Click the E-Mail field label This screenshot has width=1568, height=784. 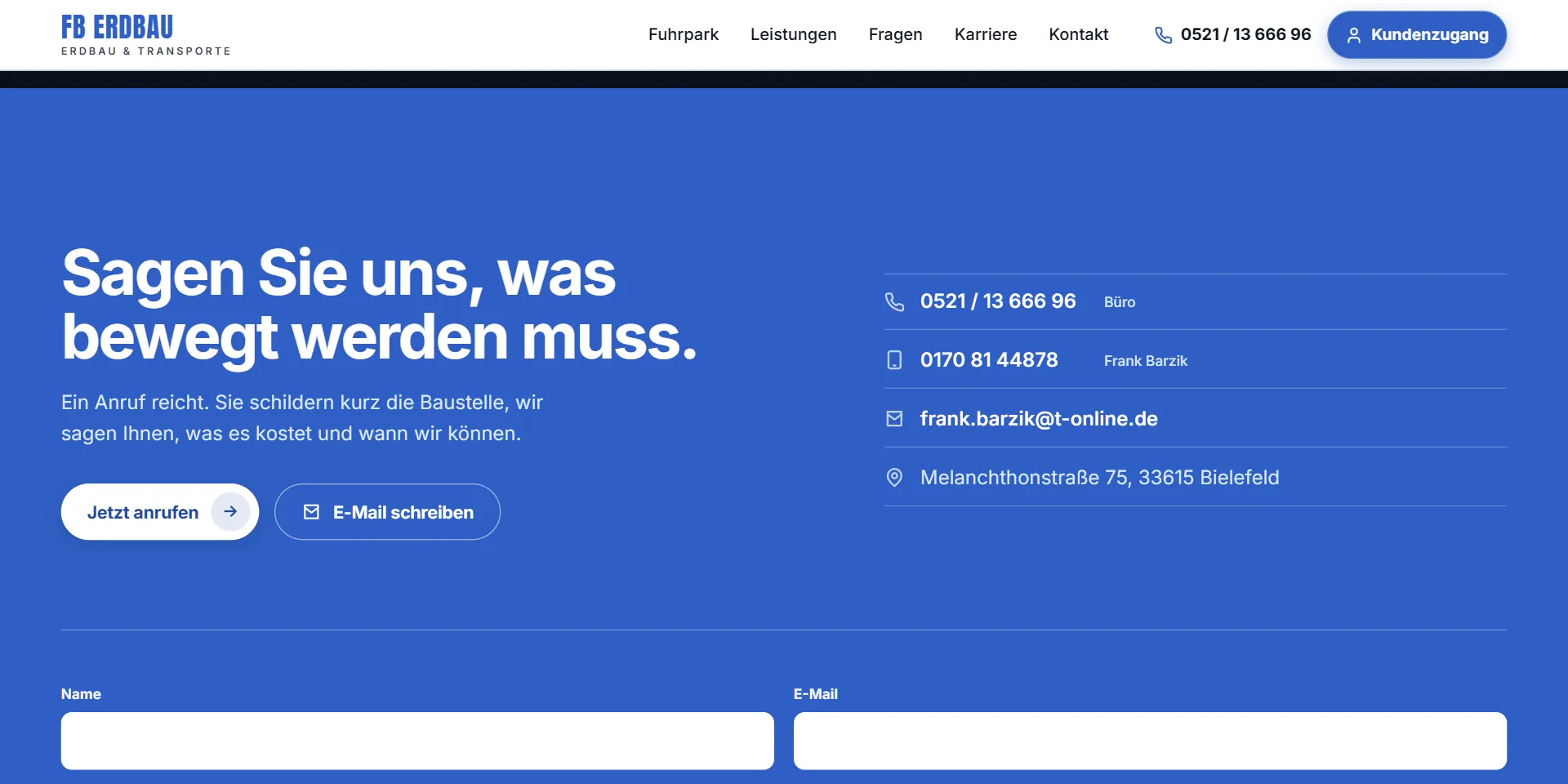click(816, 694)
